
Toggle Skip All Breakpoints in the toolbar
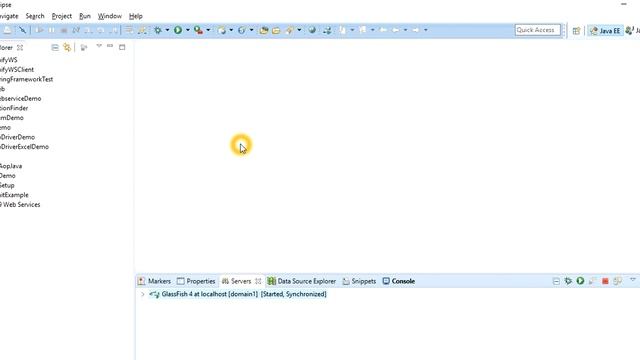(22, 30)
